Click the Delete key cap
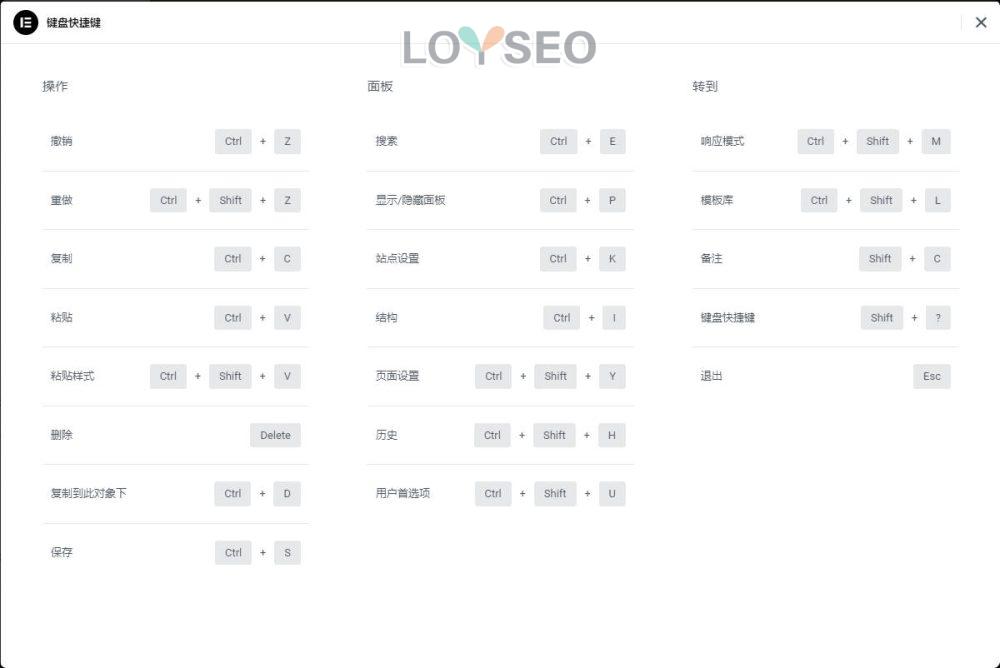 pyautogui.click(x=276, y=435)
